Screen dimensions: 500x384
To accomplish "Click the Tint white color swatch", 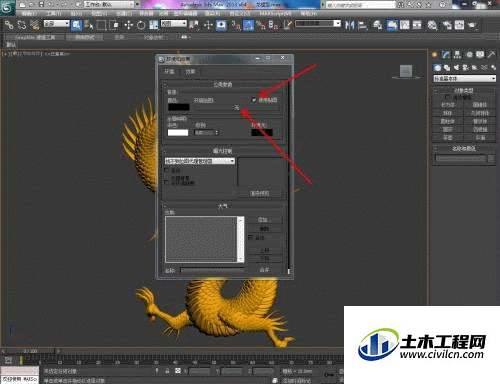I will 178,133.
